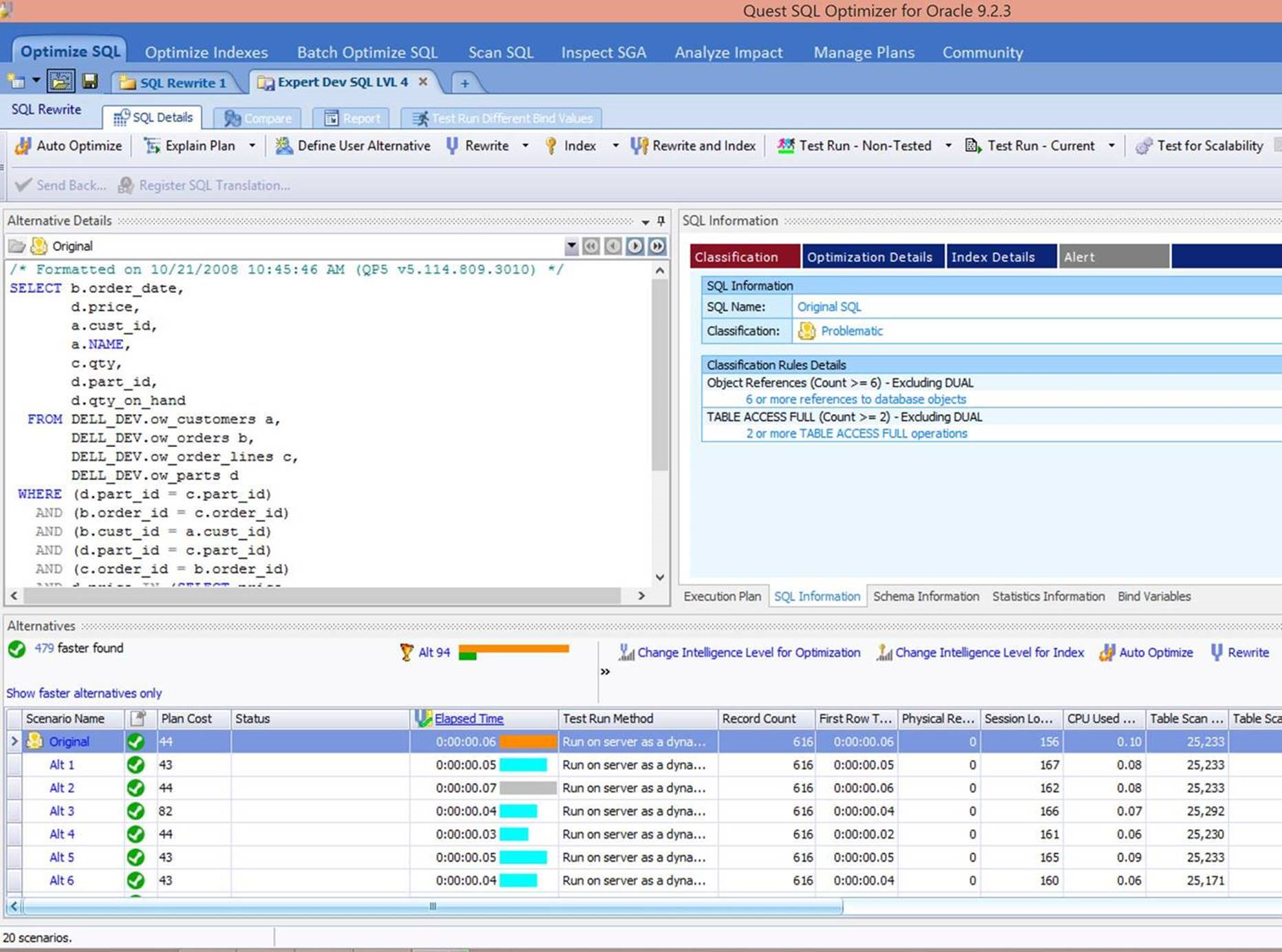This screenshot has height=952, width=1282.
Task: Select the Classification tab
Action: click(x=745, y=257)
